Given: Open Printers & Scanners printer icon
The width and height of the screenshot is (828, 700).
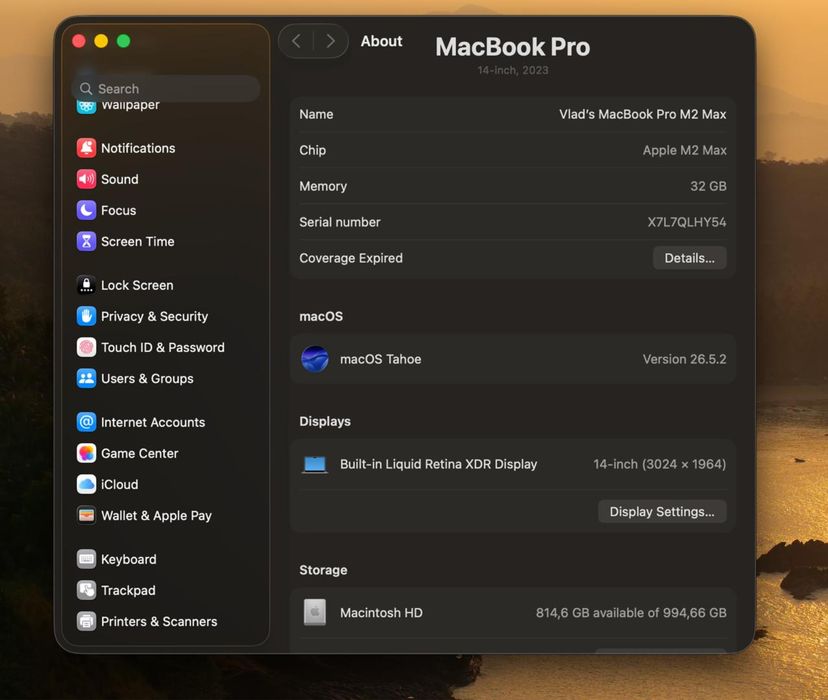Looking at the screenshot, I should point(86,621).
